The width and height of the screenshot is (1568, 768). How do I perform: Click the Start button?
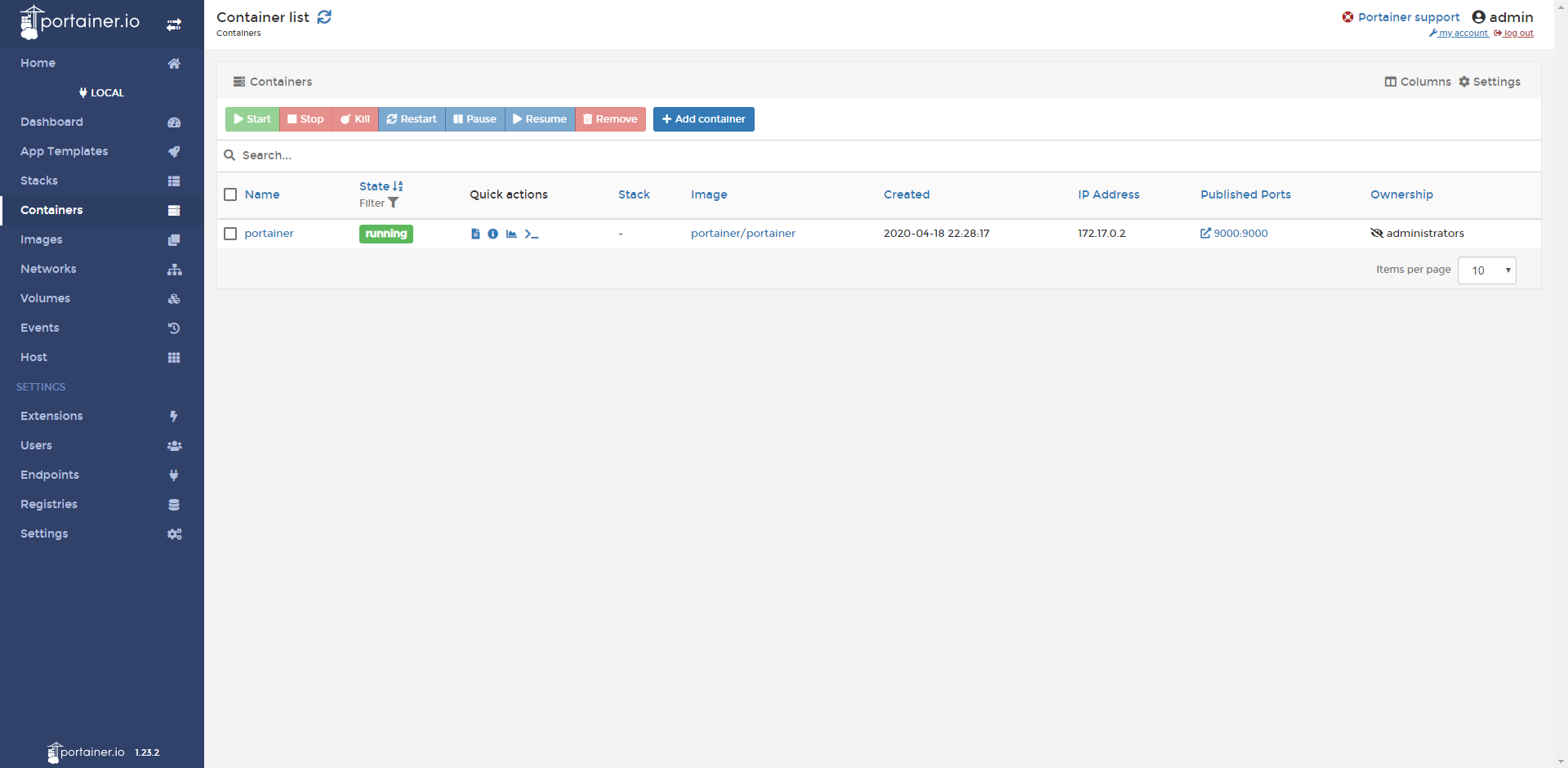tap(252, 119)
